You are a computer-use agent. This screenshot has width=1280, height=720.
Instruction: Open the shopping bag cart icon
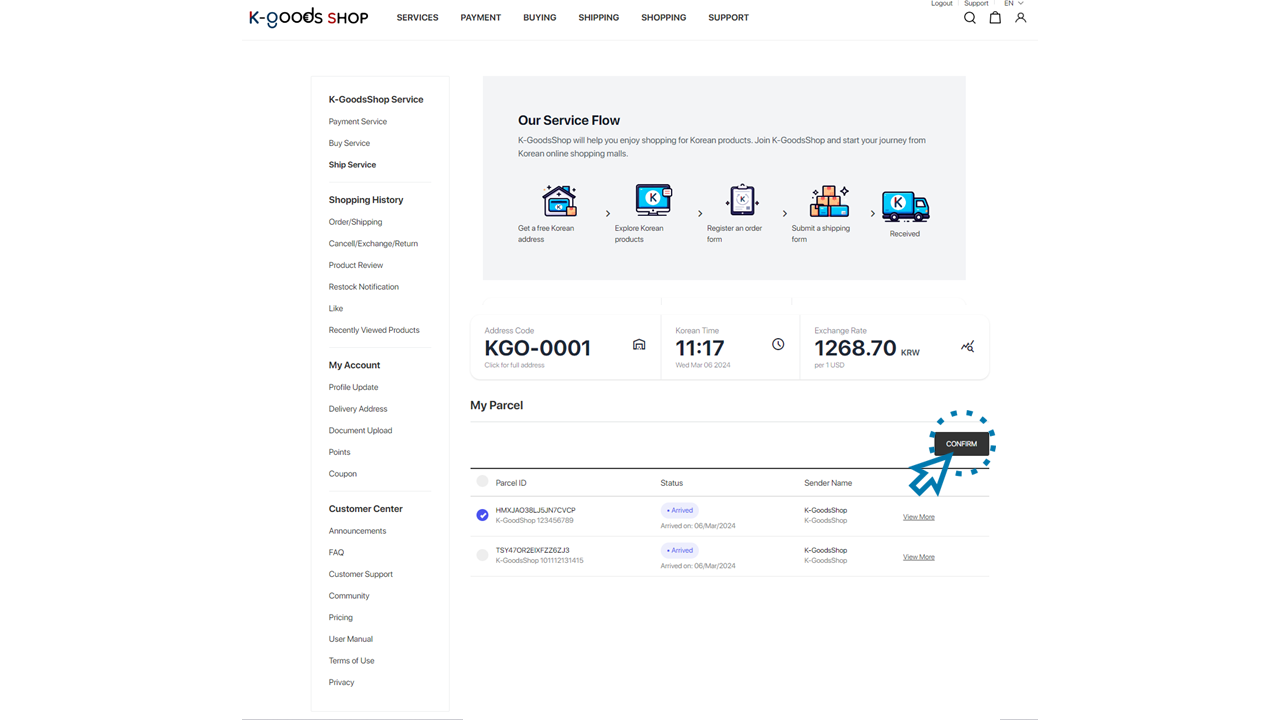tap(995, 18)
